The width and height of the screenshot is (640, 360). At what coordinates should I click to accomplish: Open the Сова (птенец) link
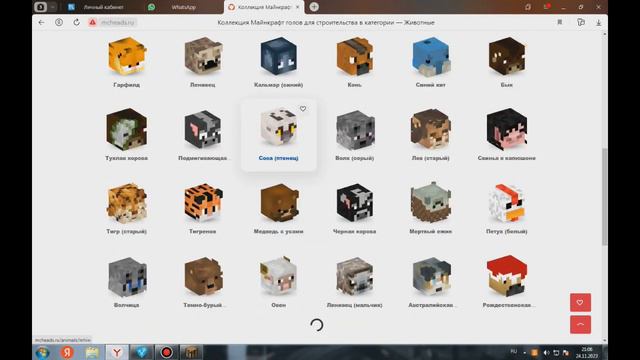coord(278,158)
